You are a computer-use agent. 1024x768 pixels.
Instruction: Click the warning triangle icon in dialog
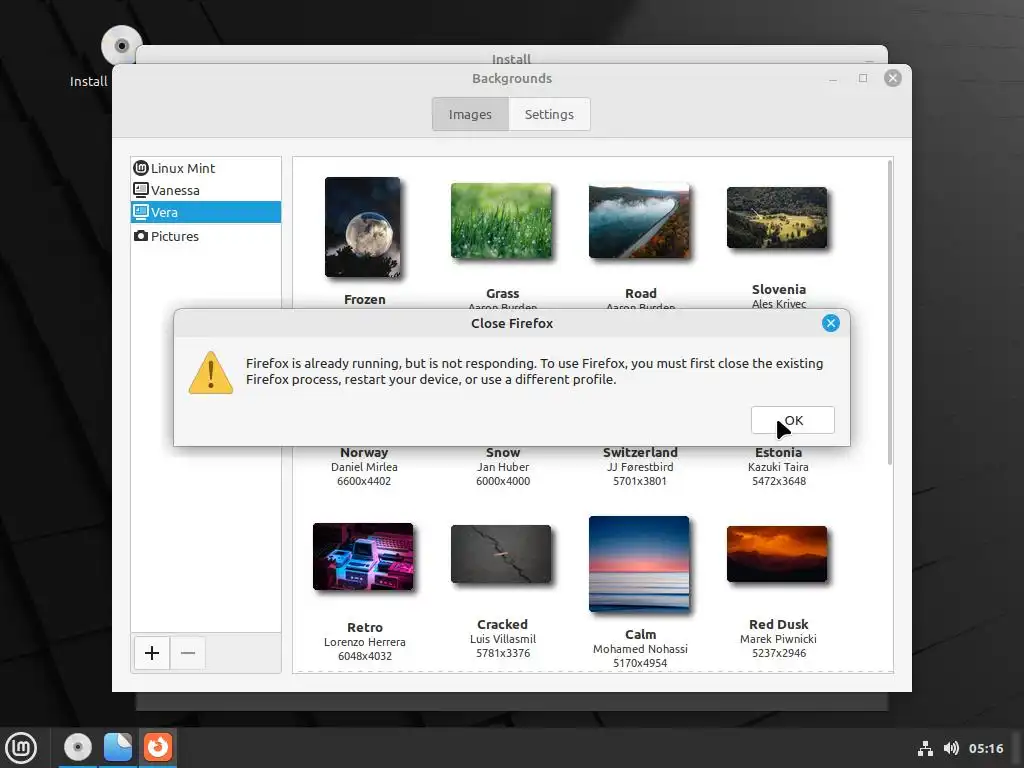tap(210, 373)
